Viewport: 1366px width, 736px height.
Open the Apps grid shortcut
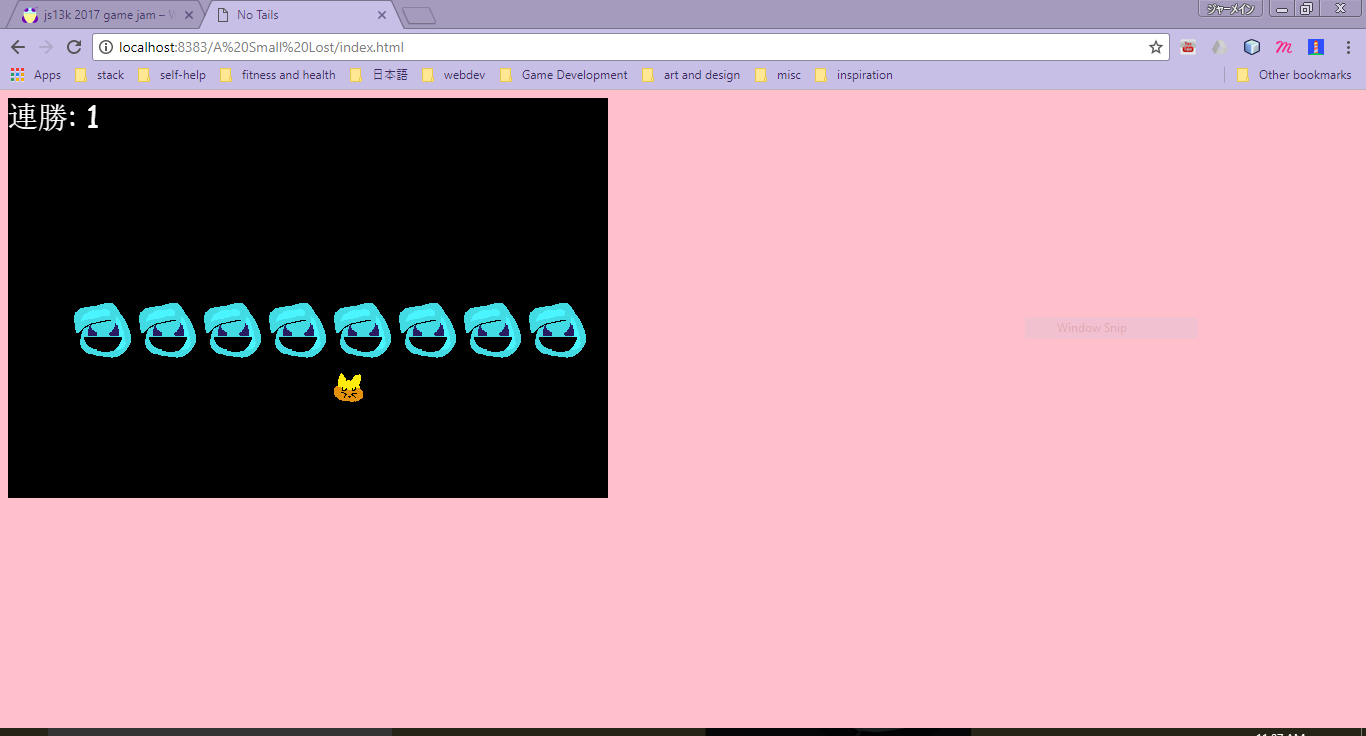tap(36, 75)
